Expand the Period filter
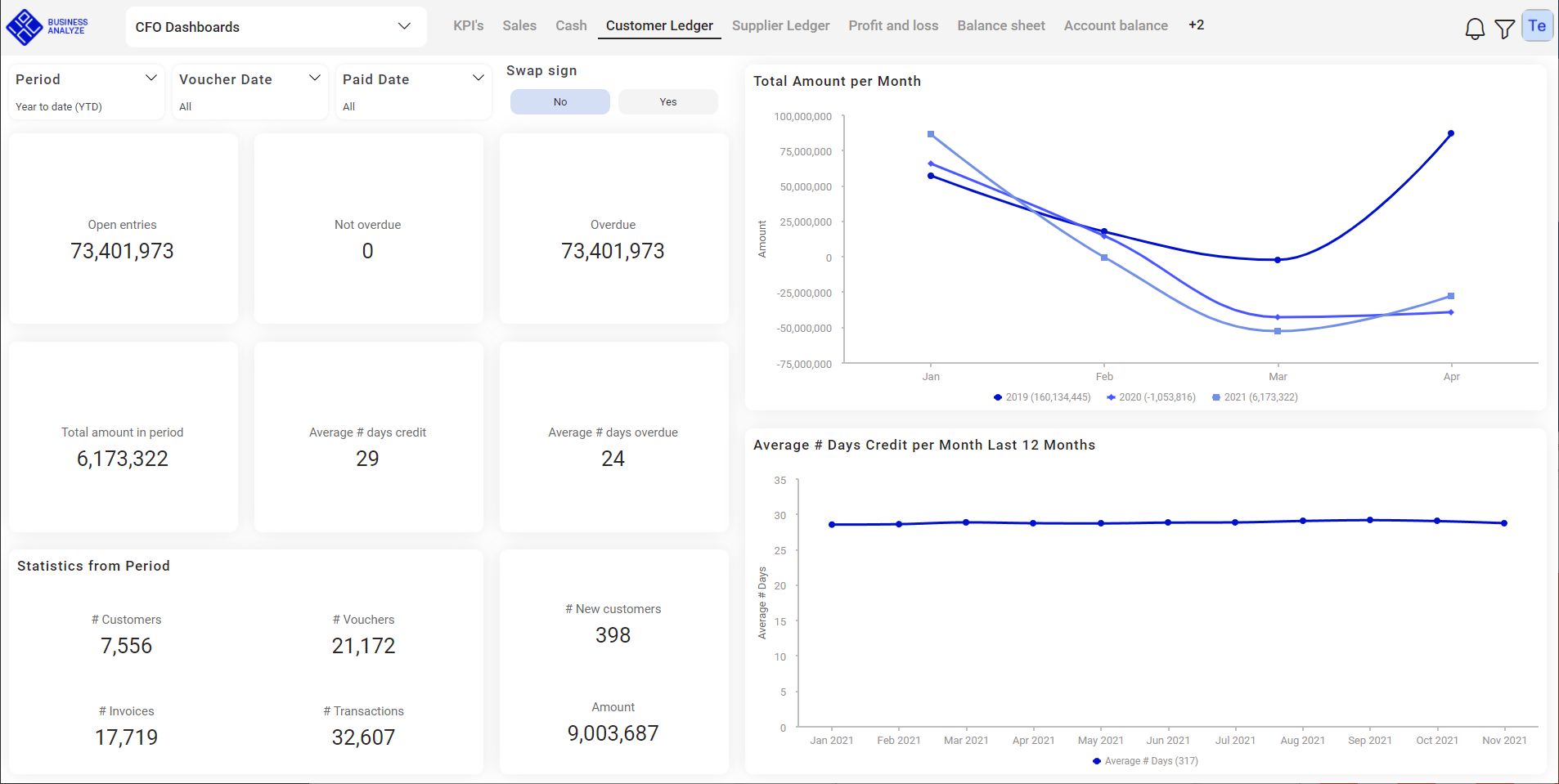Viewport: 1559px width, 784px height. coord(151,78)
